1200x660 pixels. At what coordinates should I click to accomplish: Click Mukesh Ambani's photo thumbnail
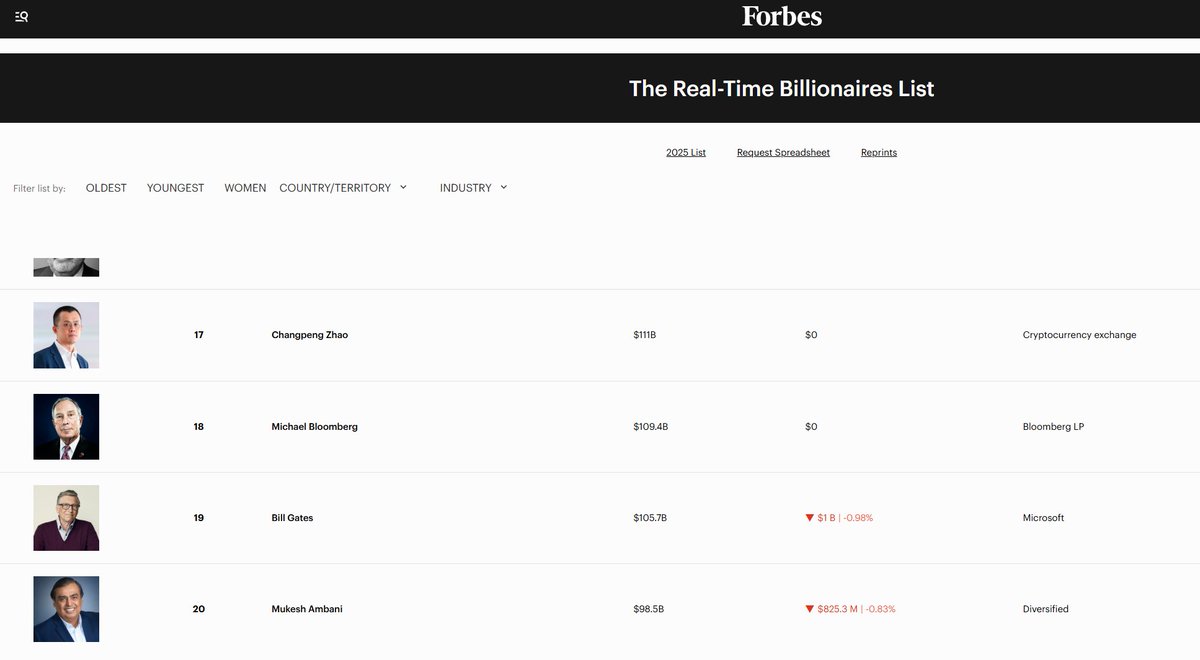click(x=66, y=609)
